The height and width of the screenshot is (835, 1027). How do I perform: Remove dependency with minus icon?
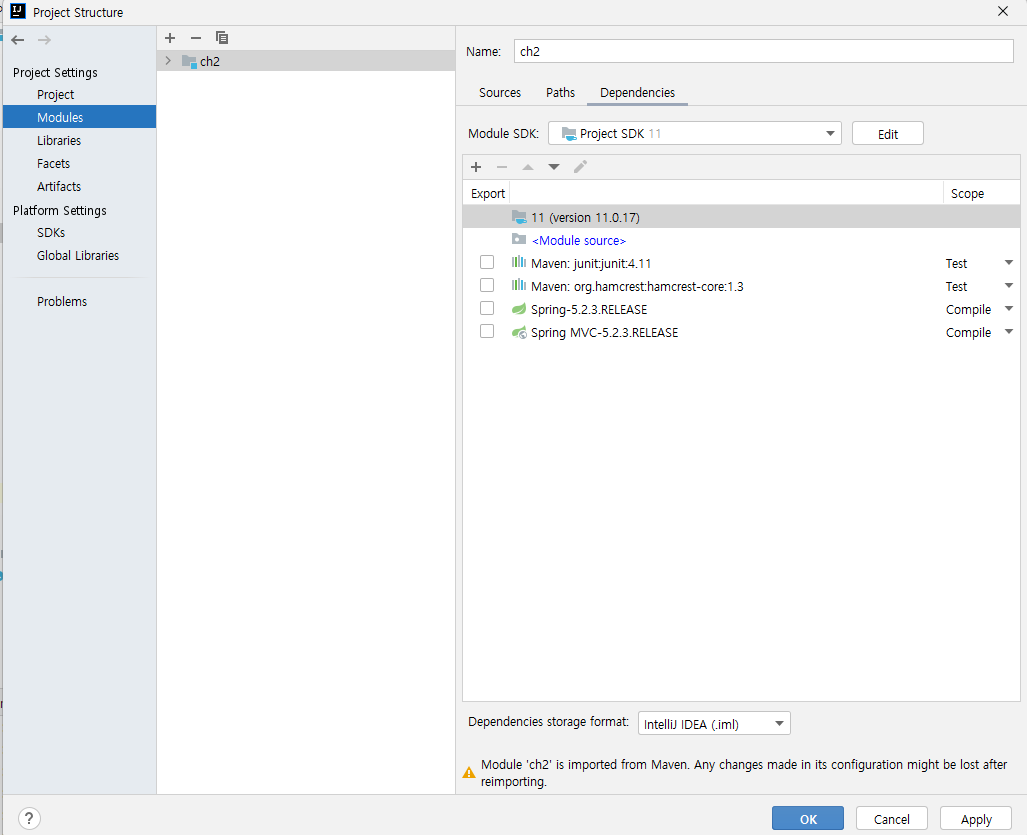pyautogui.click(x=502, y=167)
